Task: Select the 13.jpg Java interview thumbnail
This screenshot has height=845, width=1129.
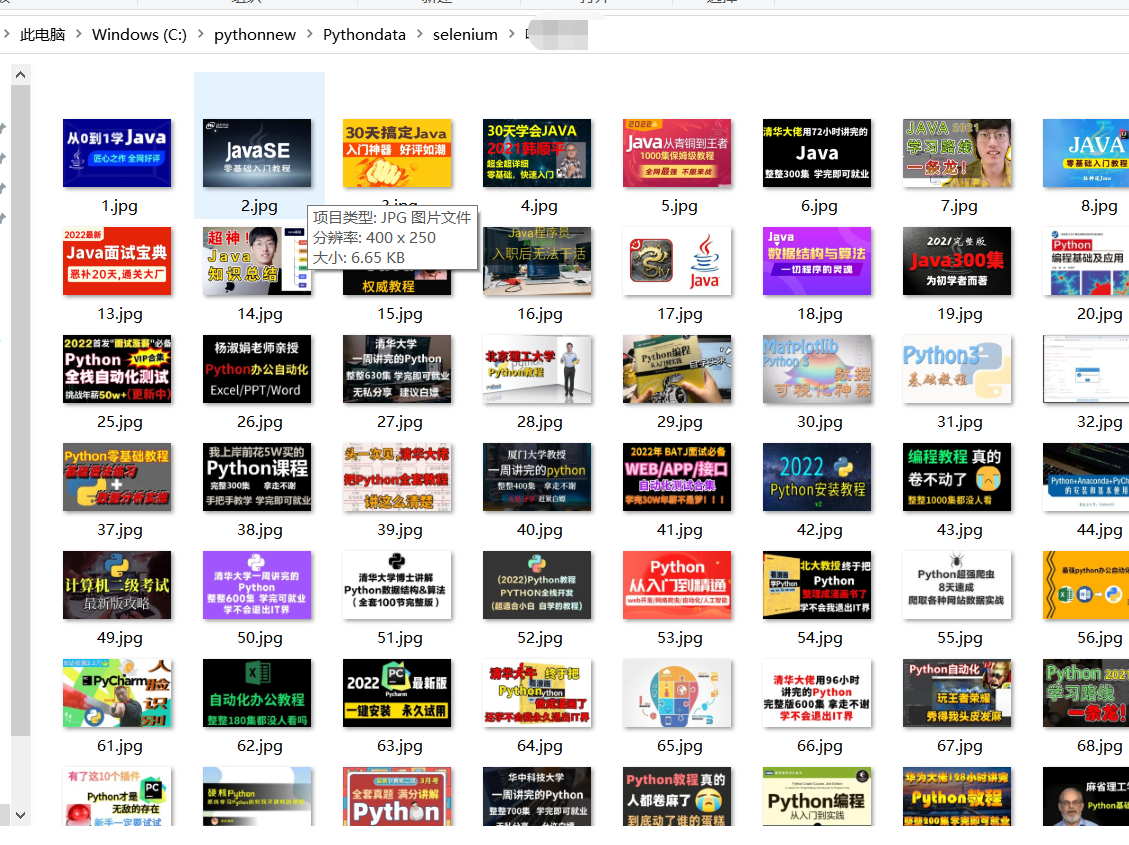Action: pyautogui.click(x=117, y=261)
